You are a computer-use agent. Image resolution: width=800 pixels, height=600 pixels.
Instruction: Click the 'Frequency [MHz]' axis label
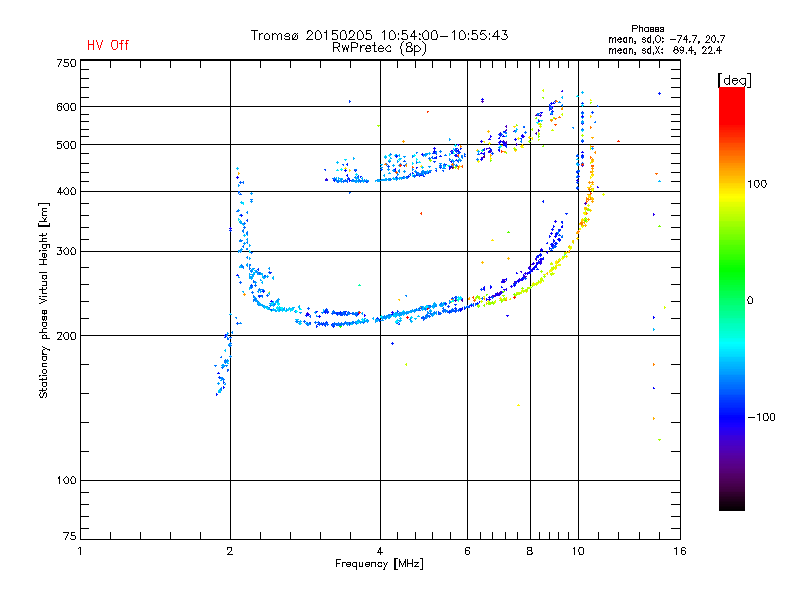click(379, 564)
